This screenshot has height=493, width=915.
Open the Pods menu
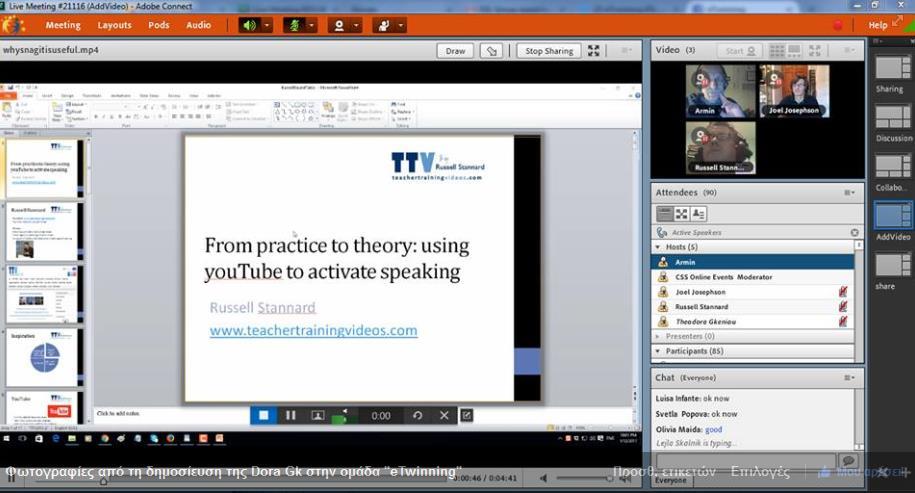point(158,25)
